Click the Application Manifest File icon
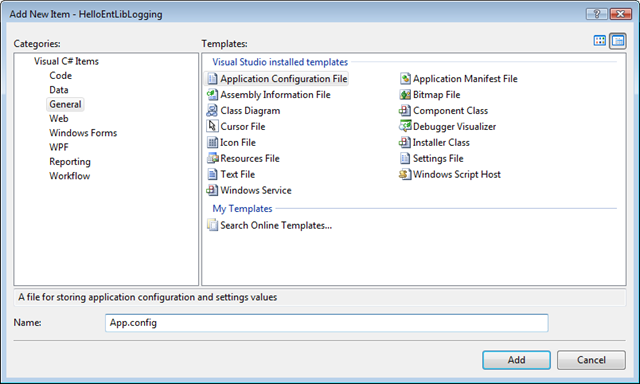The image size is (640, 384). [x=405, y=78]
